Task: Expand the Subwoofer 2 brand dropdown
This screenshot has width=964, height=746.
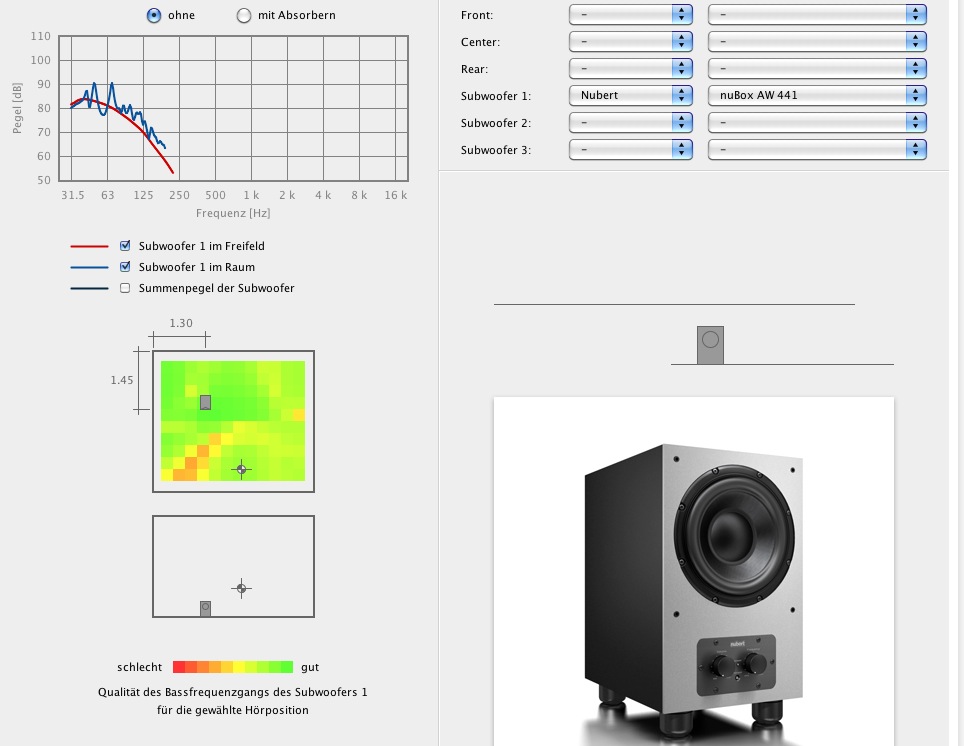Action: pyautogui.click(x=630, y=122)
